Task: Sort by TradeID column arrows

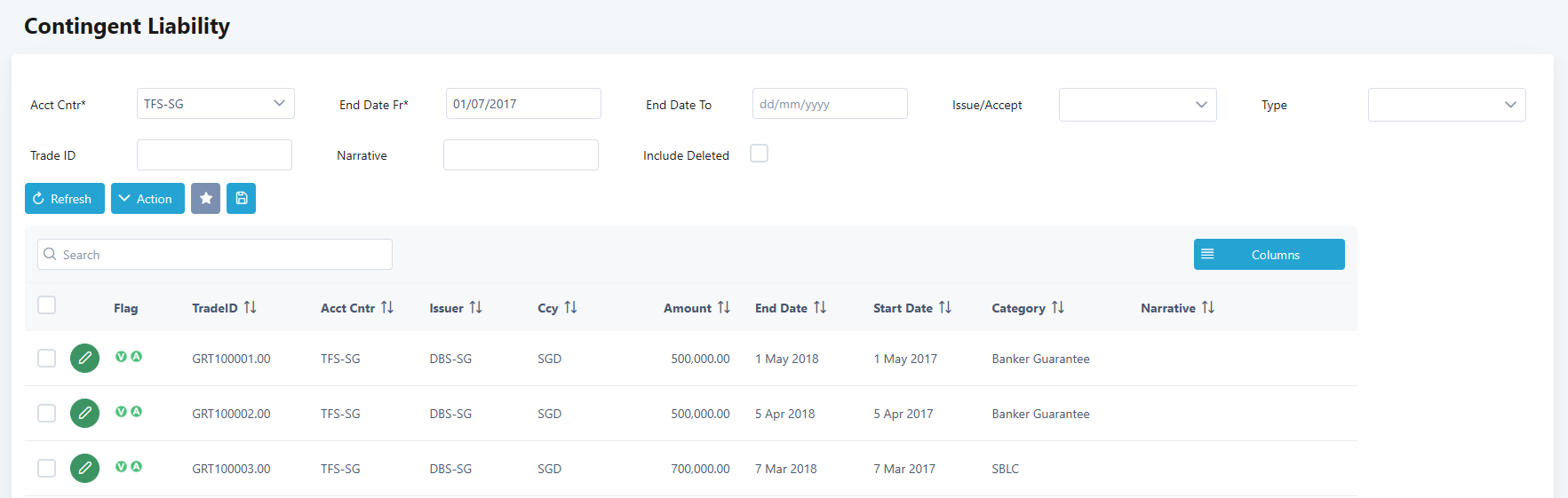Action: point(251,308)
